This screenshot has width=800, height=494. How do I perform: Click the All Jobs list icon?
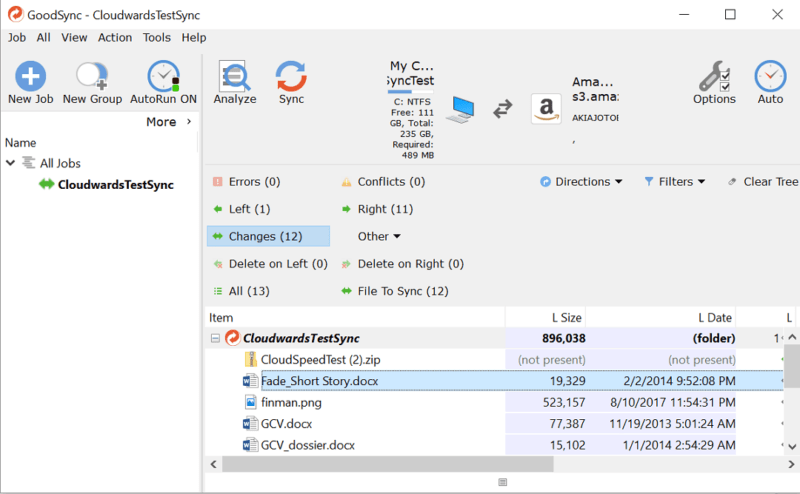click(29, 163)
